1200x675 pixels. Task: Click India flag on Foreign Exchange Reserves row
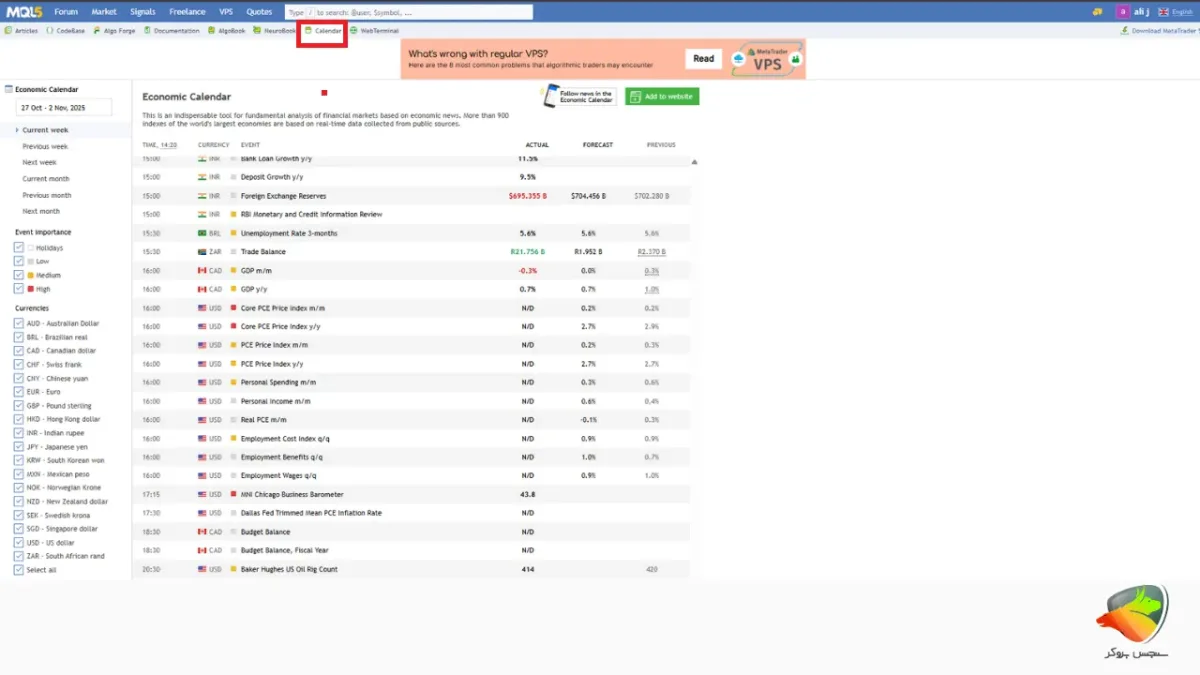click(x=202, y=196)
